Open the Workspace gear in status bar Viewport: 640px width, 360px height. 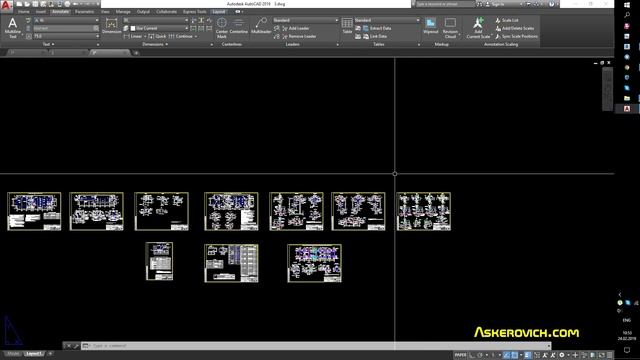coord(562,355)
